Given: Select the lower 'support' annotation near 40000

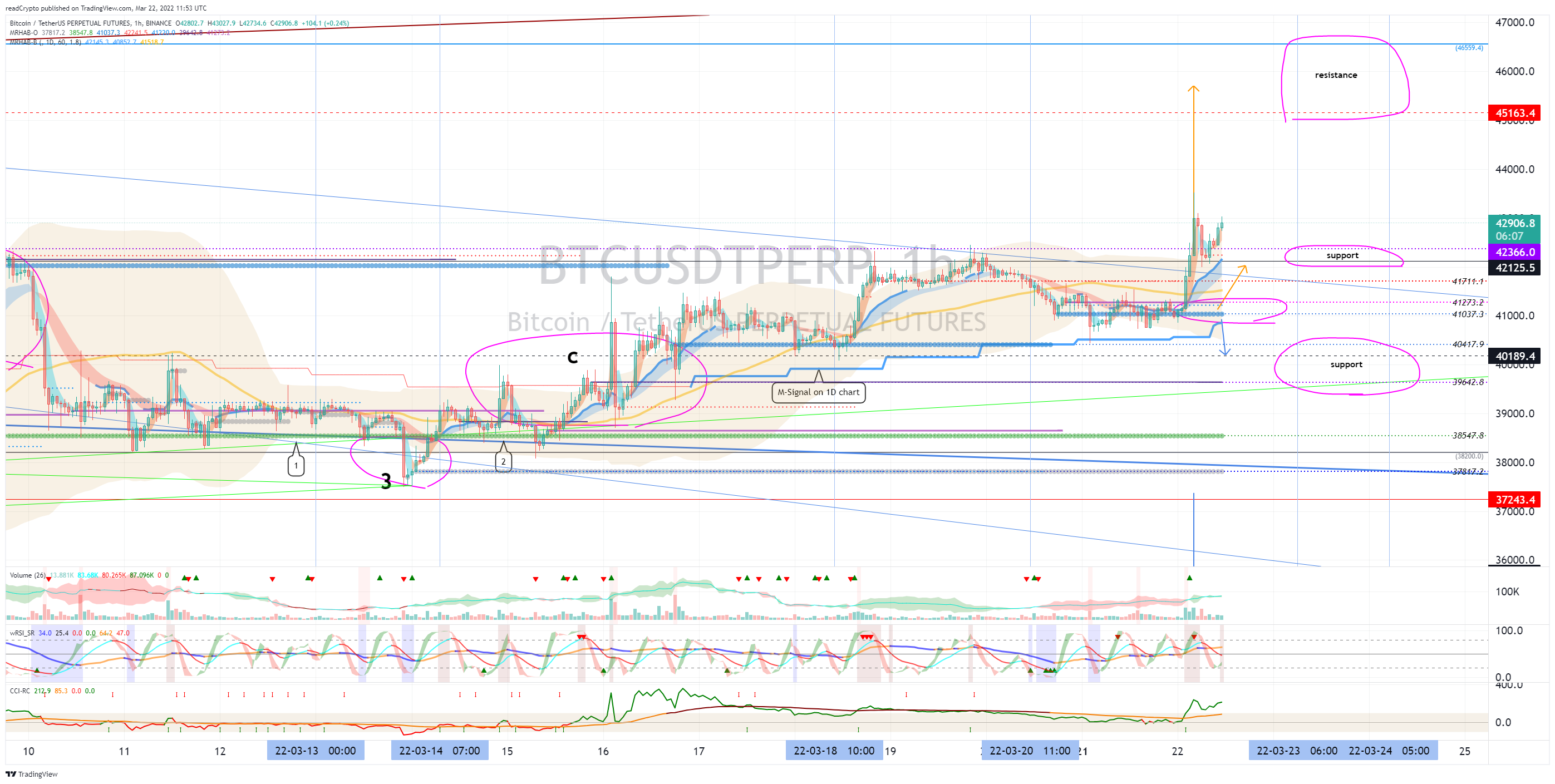Looking at the screenshot, I should click(1346, 364).
